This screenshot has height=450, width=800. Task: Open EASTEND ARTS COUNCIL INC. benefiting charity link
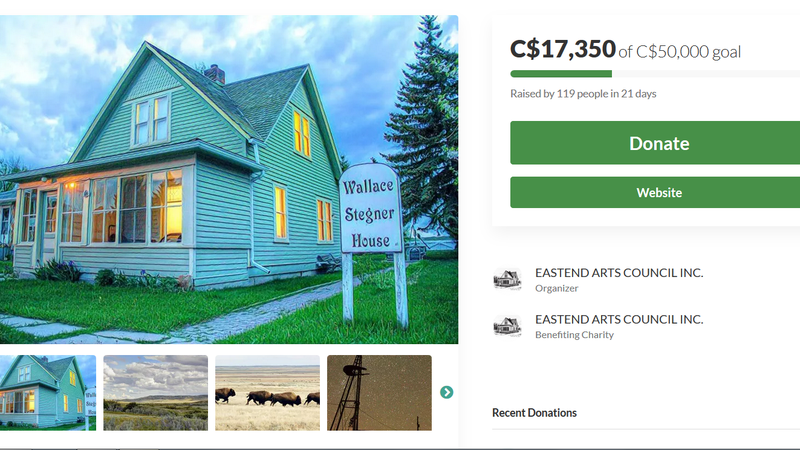tap(619, 319)
